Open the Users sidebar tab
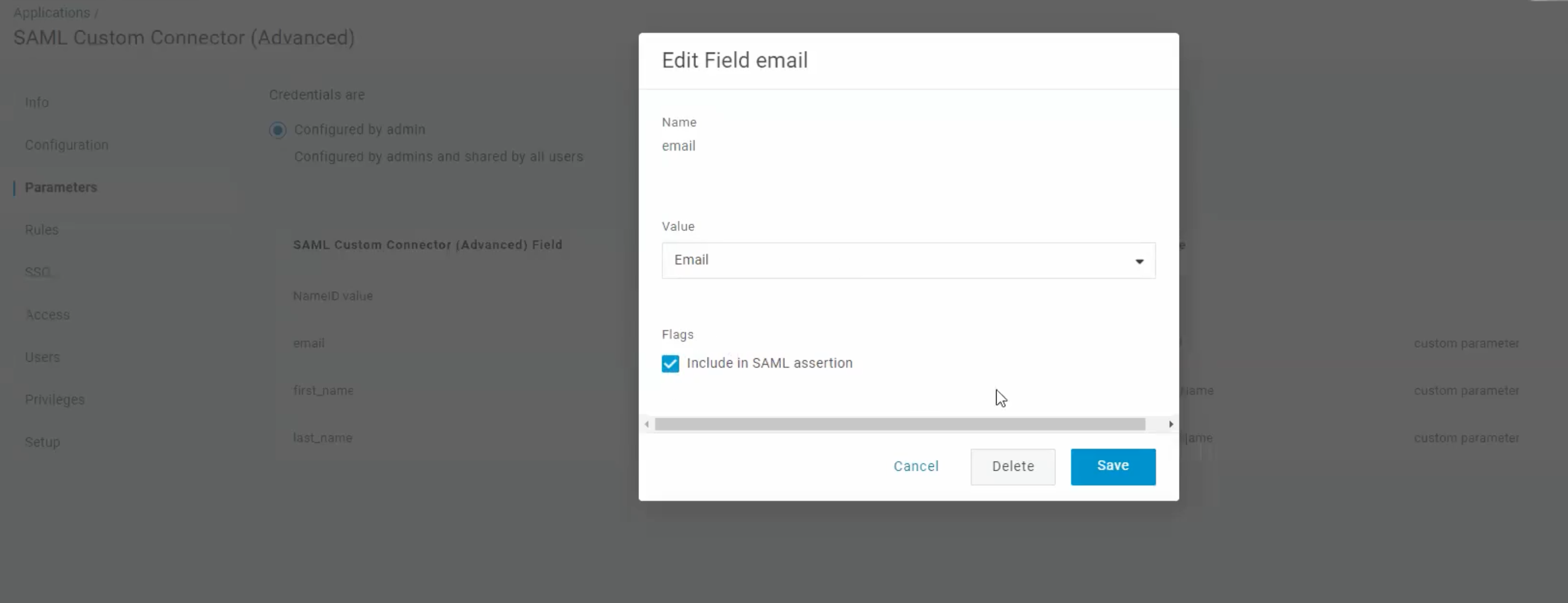 pyautogui.click(x=42, y=357)
